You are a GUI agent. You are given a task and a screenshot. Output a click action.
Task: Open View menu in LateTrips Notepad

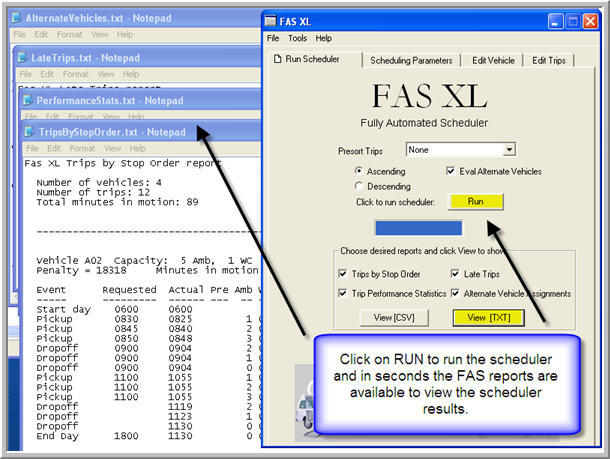(106, 74)
